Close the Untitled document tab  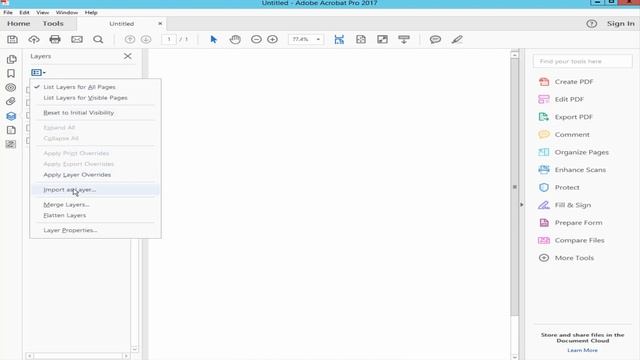160,24
